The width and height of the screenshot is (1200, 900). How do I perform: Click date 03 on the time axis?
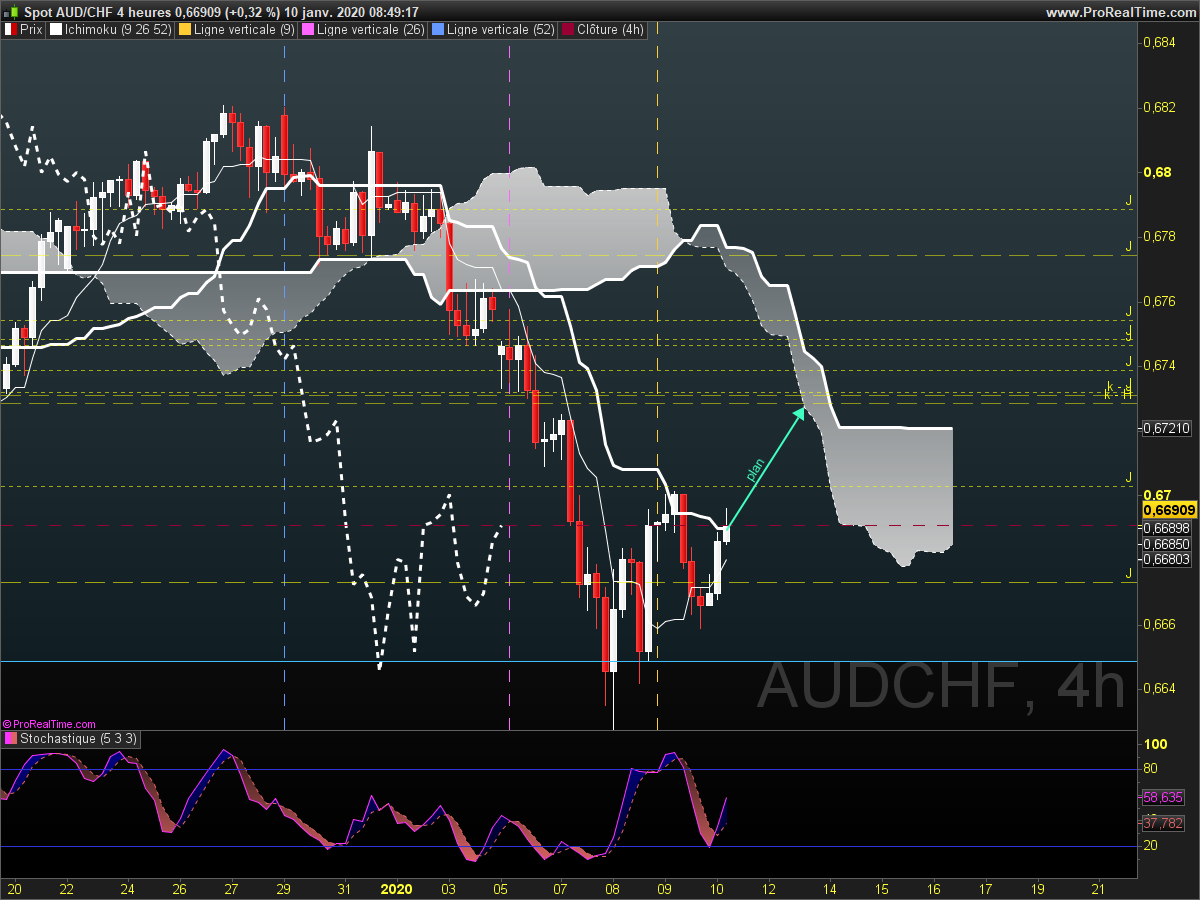[448, 889]
